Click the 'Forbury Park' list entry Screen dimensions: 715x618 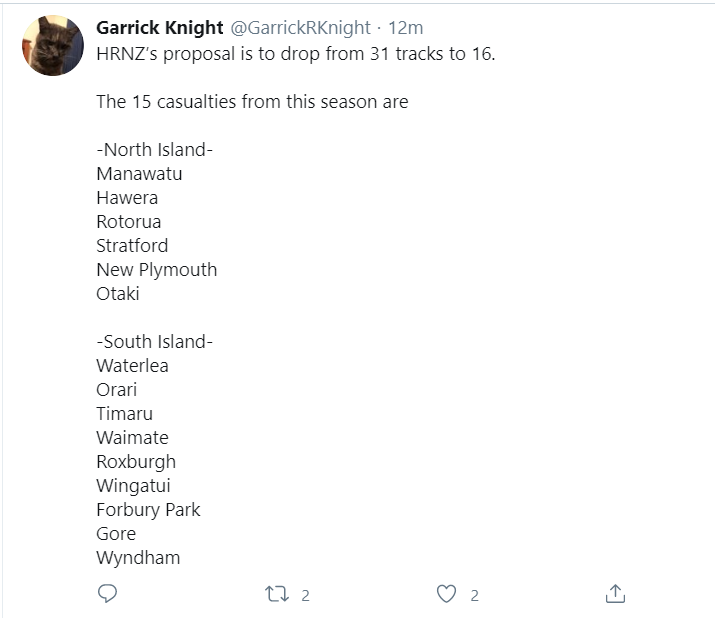[148, 510]
